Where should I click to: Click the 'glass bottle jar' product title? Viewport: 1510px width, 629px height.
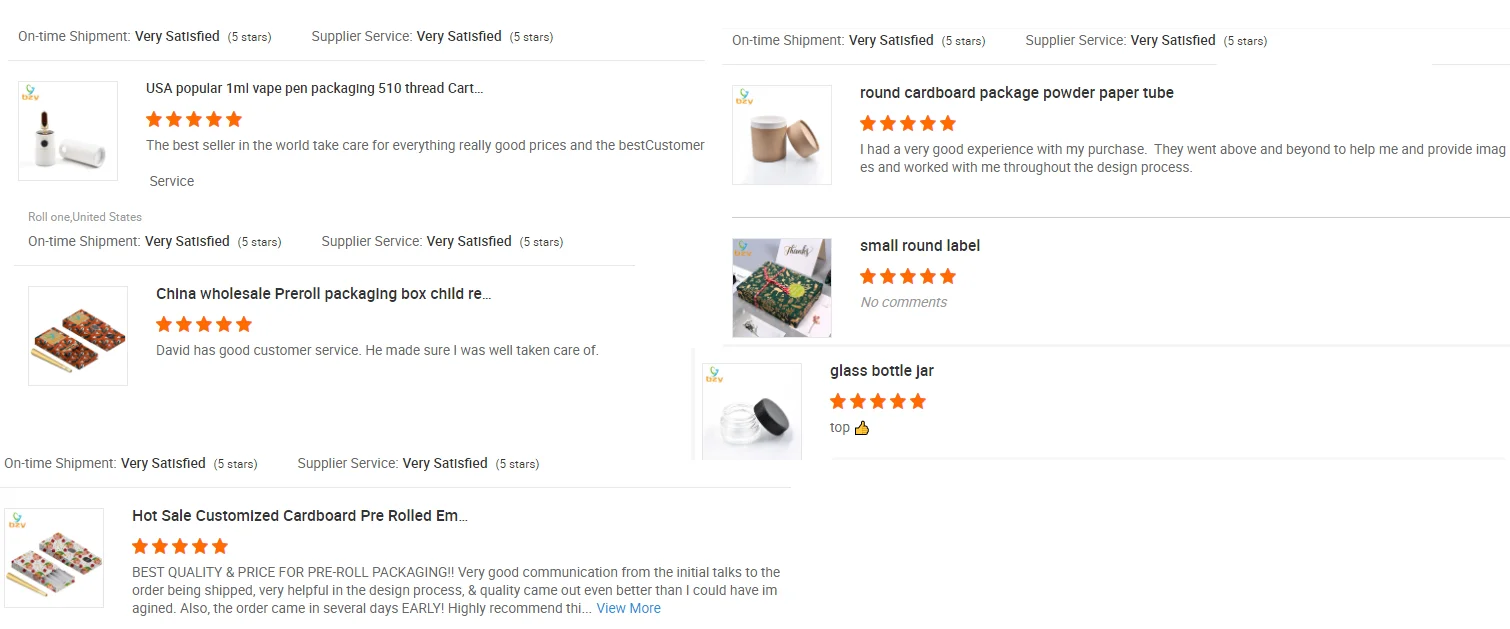point(881,371)
